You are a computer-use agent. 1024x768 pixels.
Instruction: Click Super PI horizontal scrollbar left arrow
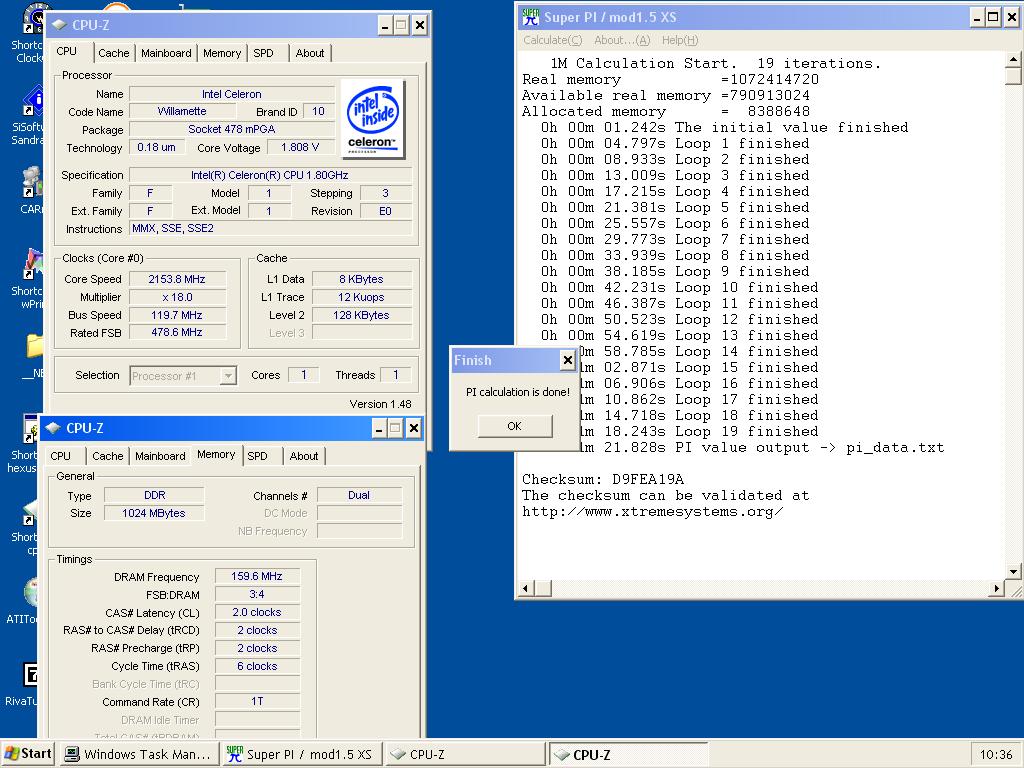pos(526,588)
